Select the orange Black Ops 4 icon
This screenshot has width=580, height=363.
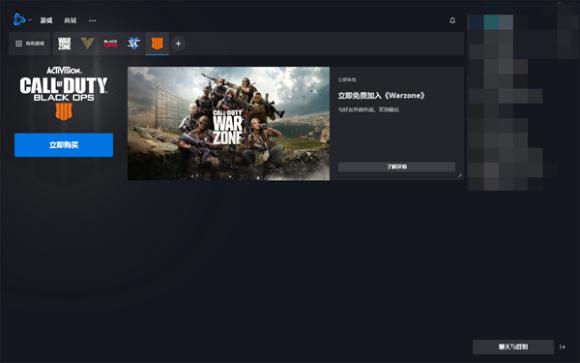point(157,43)
